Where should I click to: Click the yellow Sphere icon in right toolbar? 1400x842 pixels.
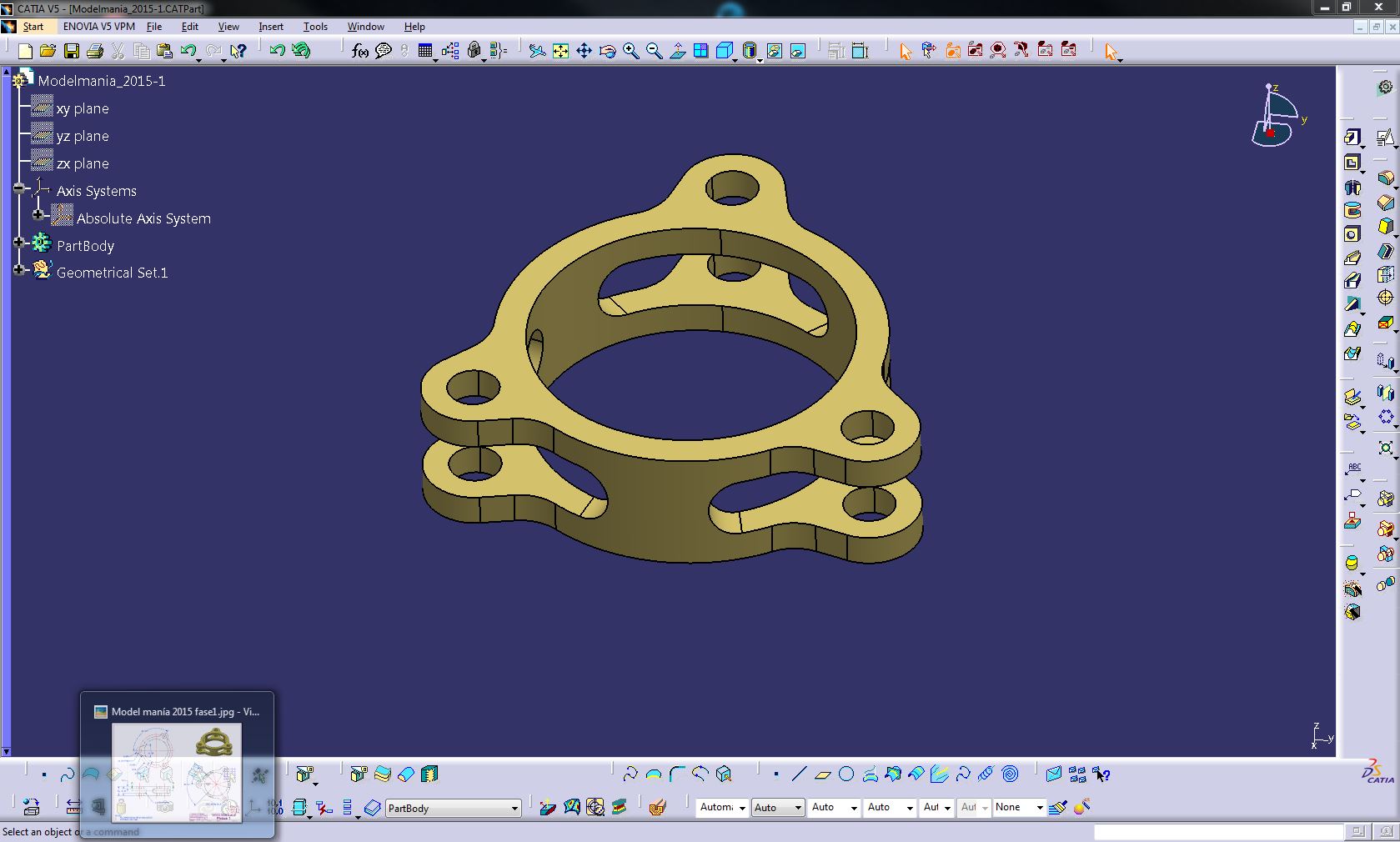pos(1352,564)
